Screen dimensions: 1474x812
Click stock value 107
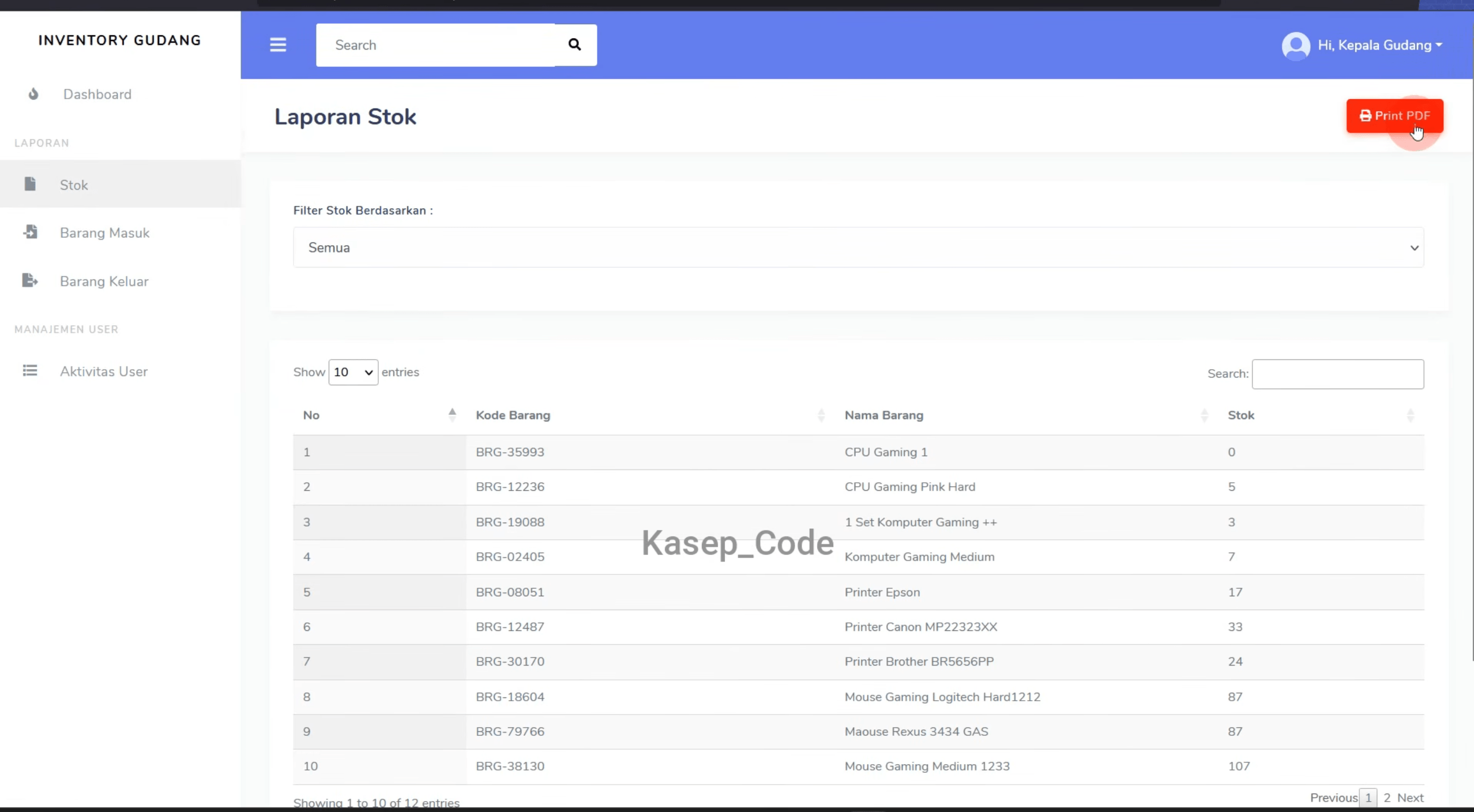point(1238,766)
